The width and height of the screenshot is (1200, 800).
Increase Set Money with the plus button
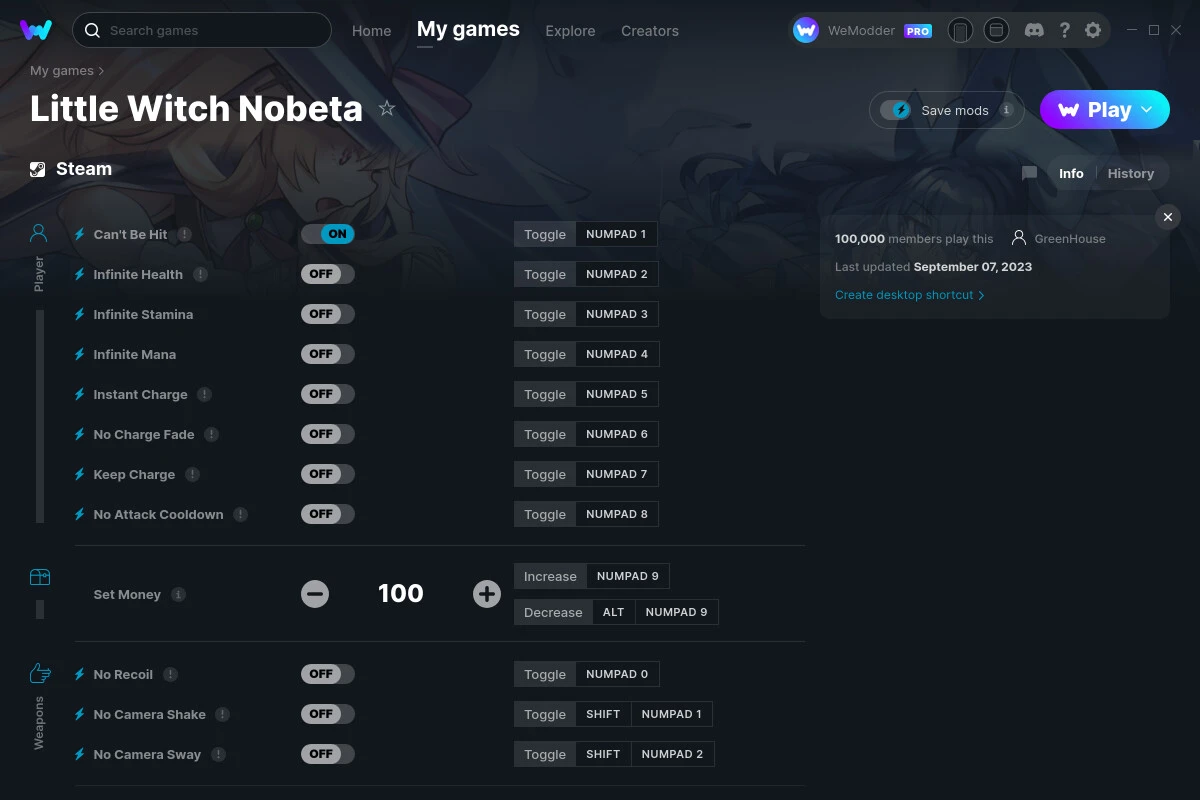pos(487,594)
